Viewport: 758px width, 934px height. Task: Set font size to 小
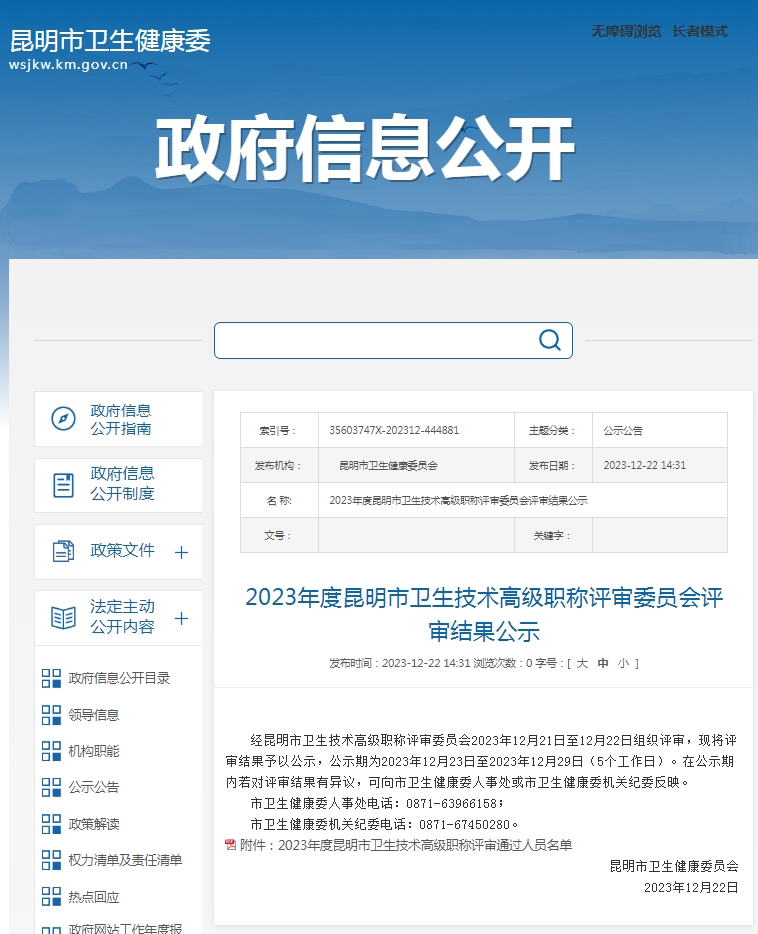pyautogui.click(x=623, y=663)
